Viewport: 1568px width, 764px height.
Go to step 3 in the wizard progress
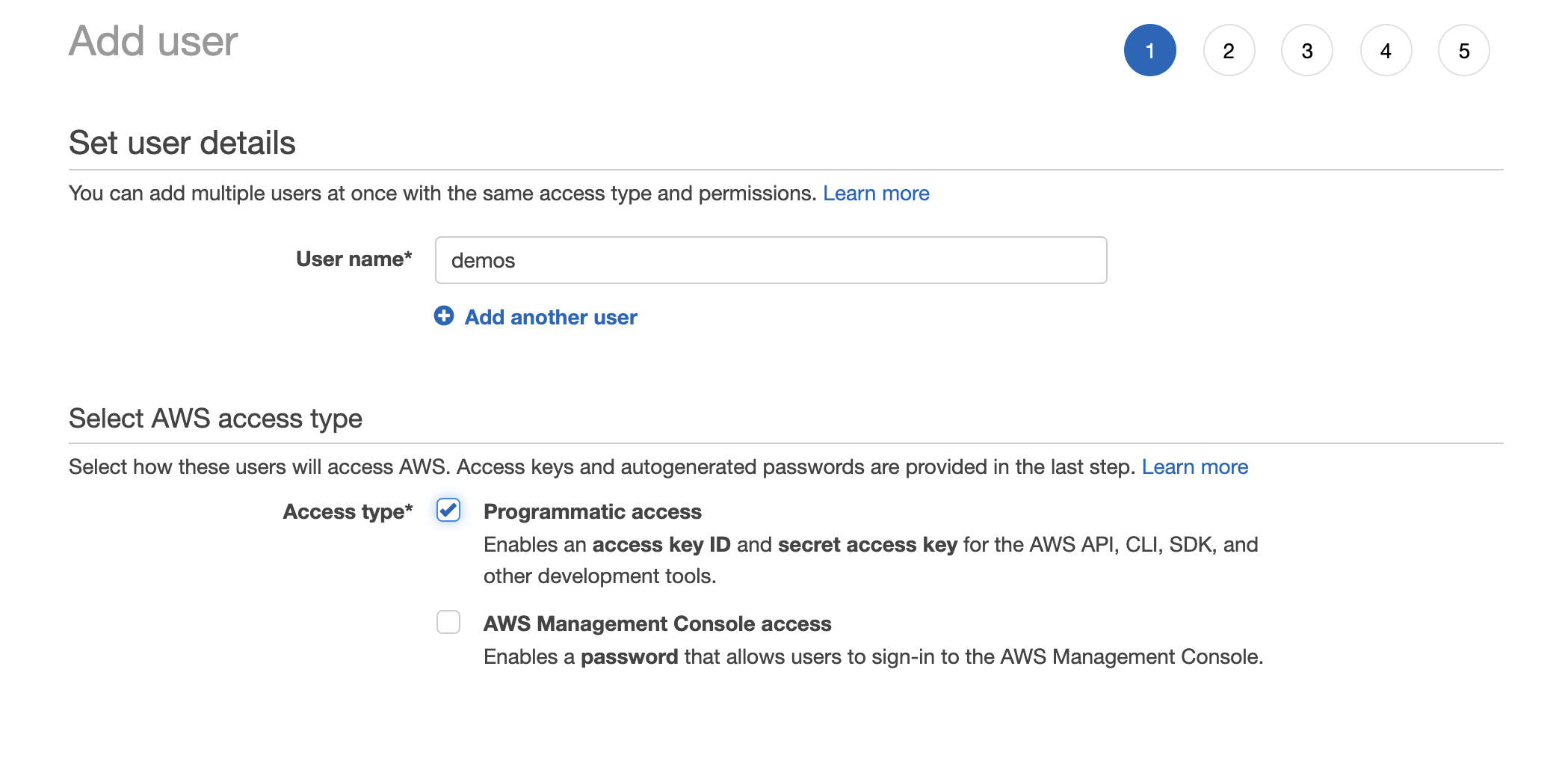coord(1307,50)
